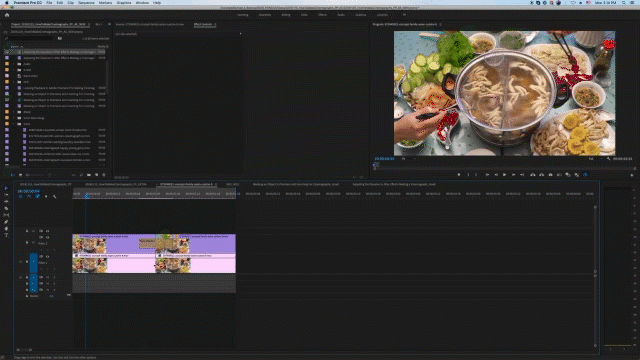This screenshot has width=640, height=360.
Task: Click the Home icon below menu bar
Action: (7, 15)
